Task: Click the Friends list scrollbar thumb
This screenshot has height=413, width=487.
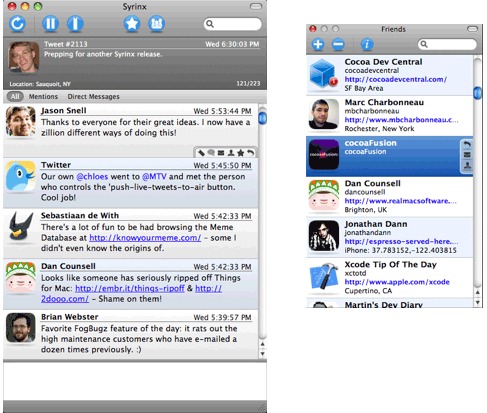Action: click(477, 92)
